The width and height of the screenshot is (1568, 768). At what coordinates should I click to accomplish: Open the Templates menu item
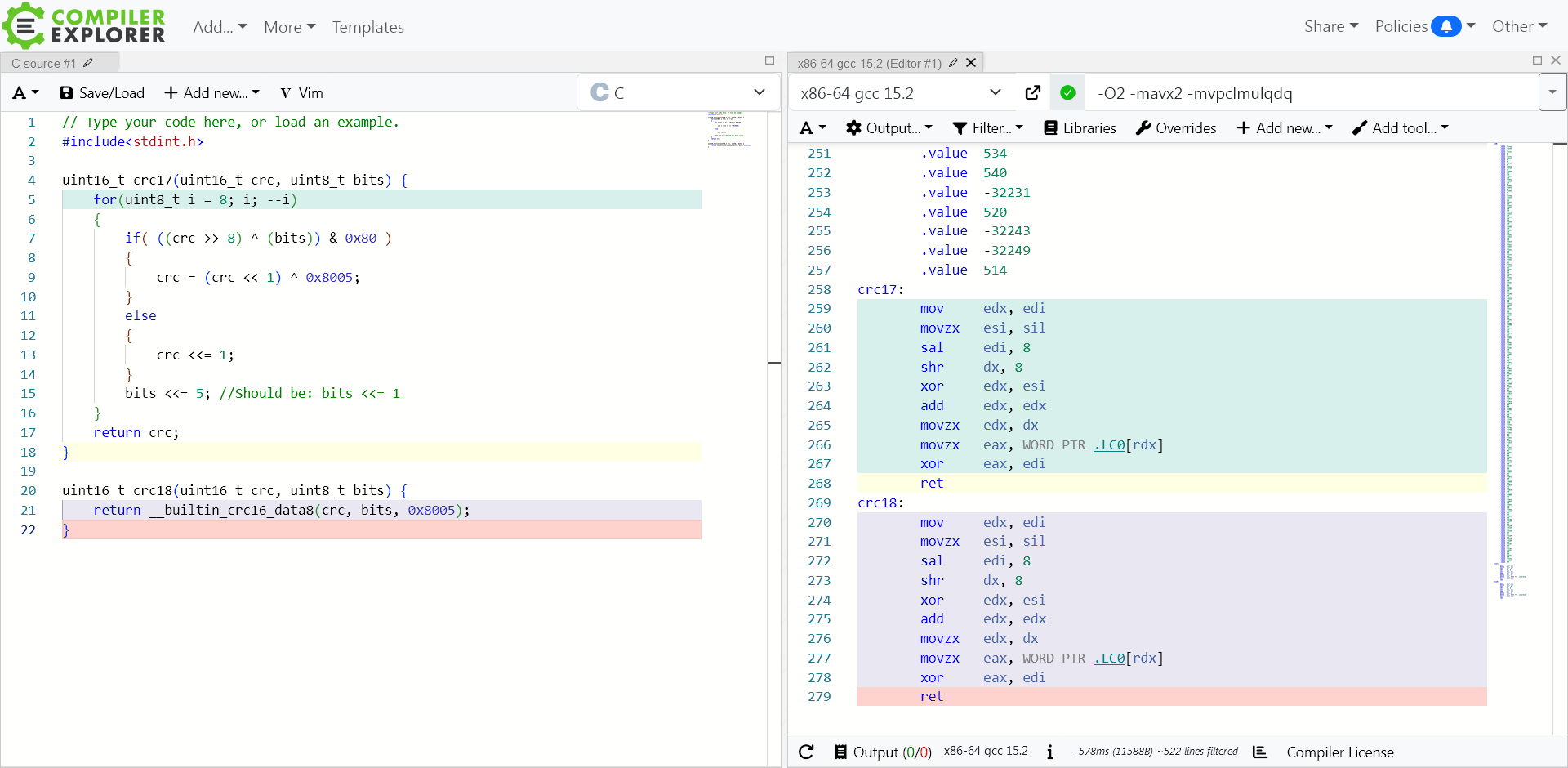[x=367, y=27]
